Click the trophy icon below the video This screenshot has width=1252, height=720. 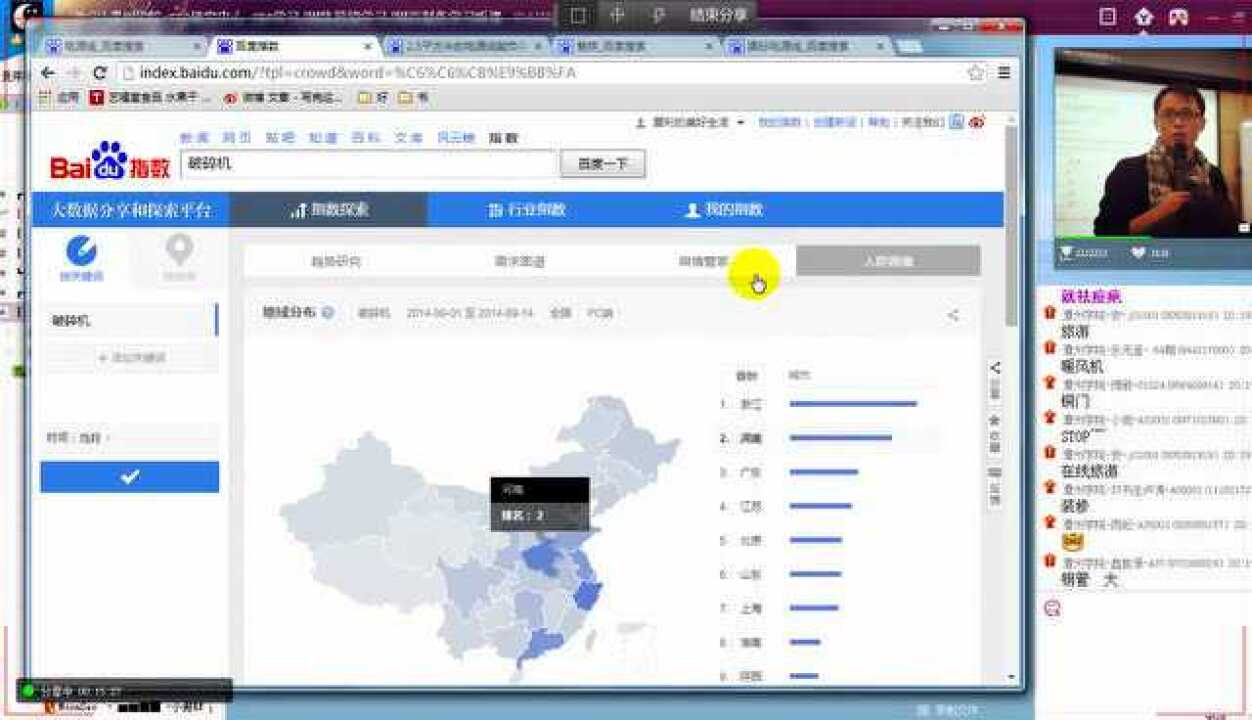pyautogui.click(x=1067, y=253)
